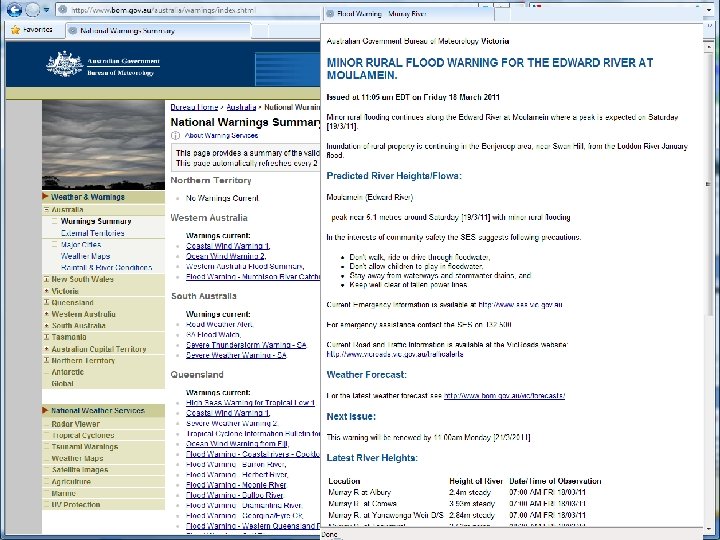This screenshot has width=720, height=540.
Task: Go back with the browser Back arrow
Action: (x=15, y=9)
